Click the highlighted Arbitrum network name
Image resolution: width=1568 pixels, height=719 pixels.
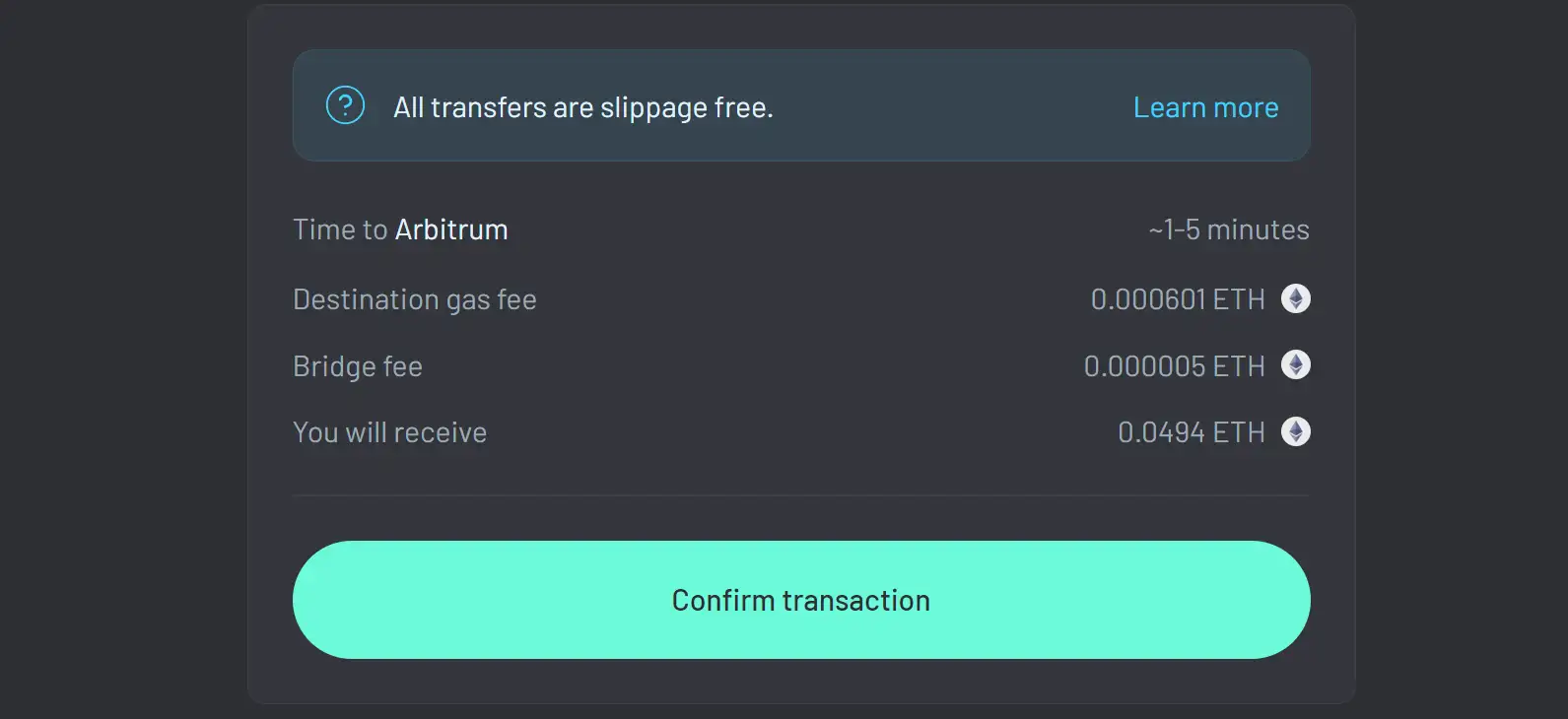coord(451,229)
